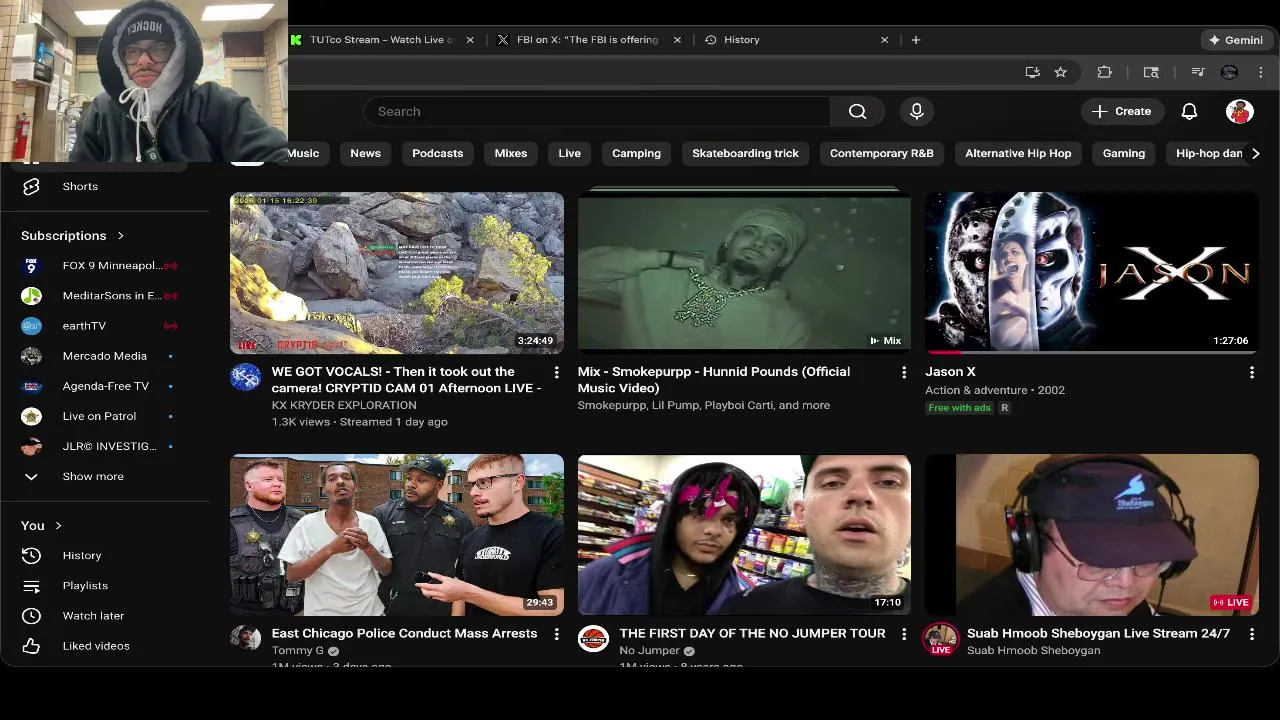
Task: Click the install app icon in address bar
Action: point(1032,72)
